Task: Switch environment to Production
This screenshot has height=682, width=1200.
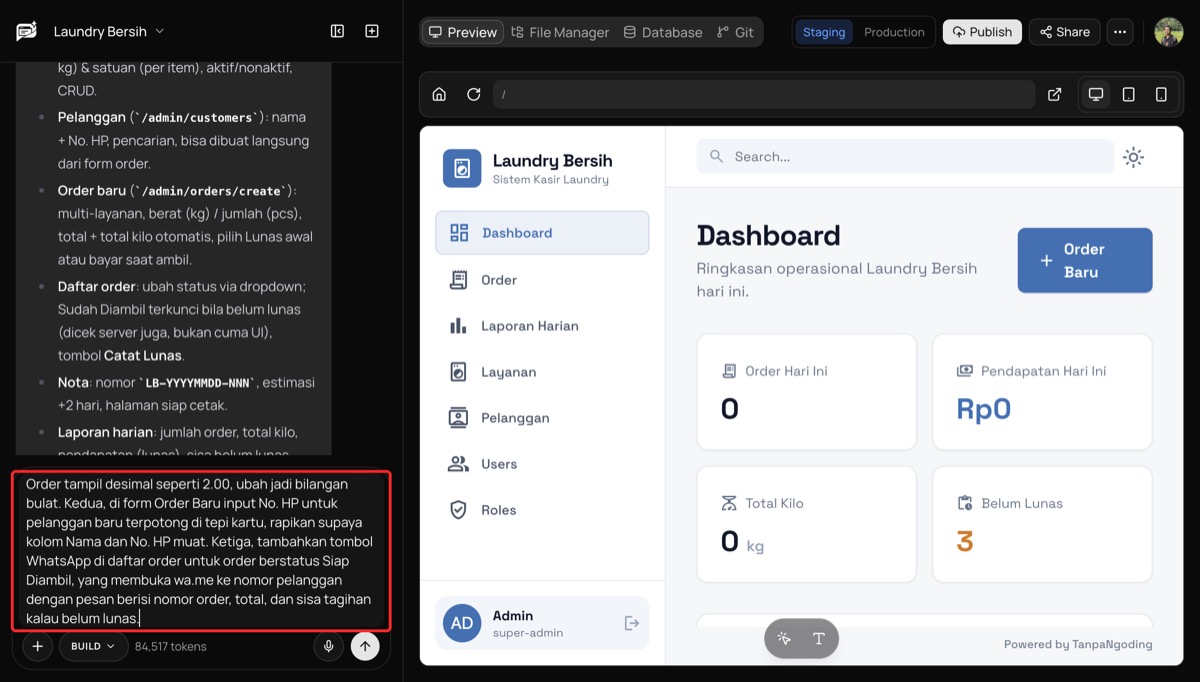Action: pyautogui.click(x=894, y=32)
